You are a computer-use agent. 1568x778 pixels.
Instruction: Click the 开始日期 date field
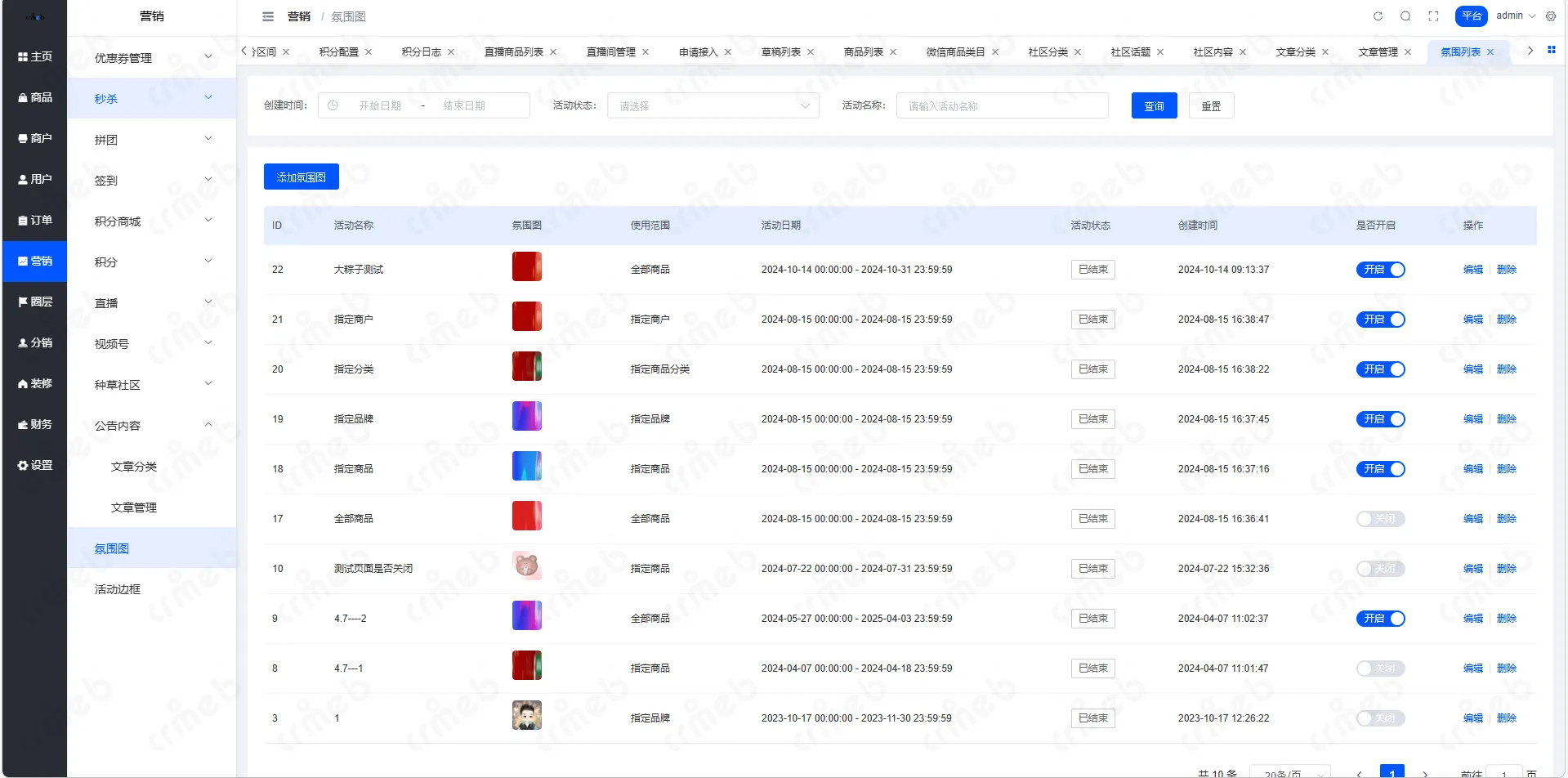380,105
